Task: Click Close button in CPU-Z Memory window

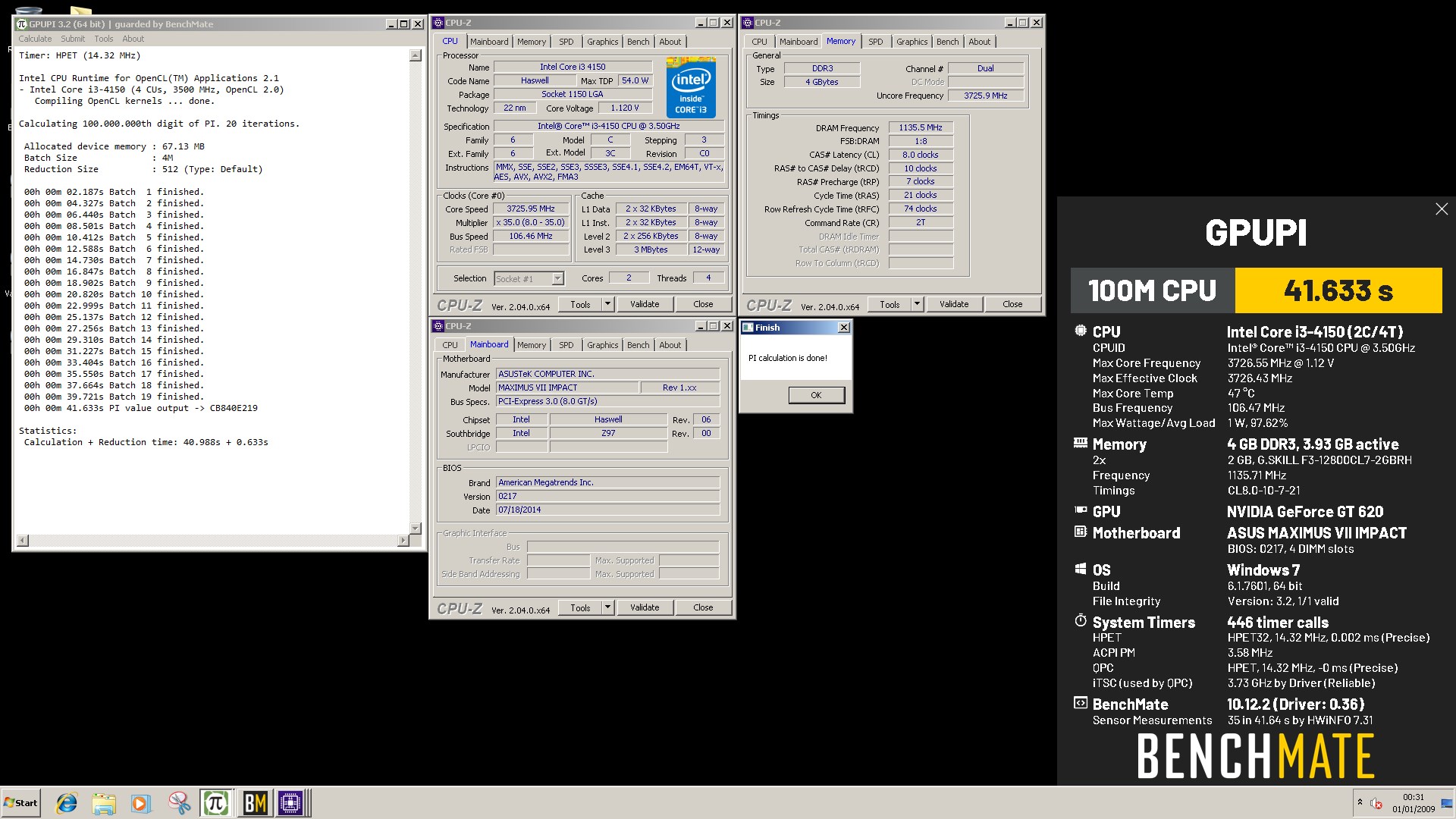Action: [x=1012, y=304]
